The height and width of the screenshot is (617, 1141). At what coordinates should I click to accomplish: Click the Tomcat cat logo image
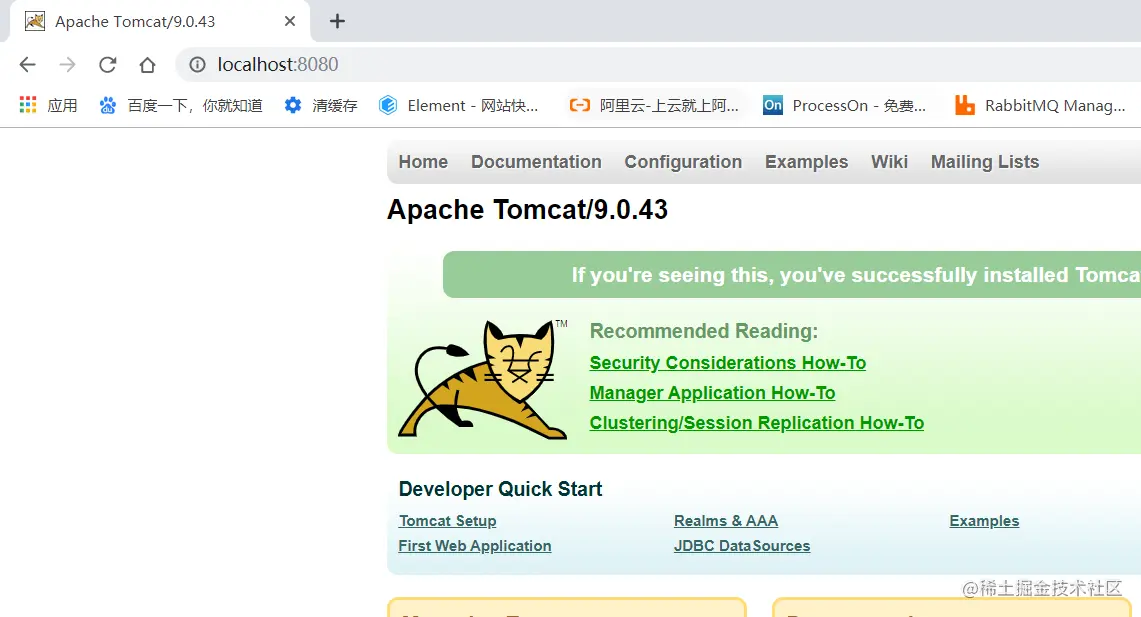coord(482,379)
